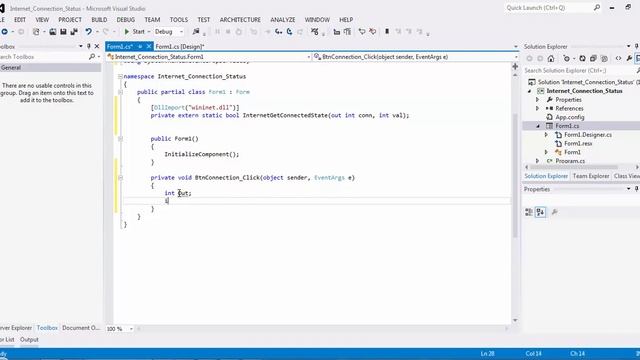
Task: Toggle Show All Files in Solution Explorer
Action: point(604,58)
